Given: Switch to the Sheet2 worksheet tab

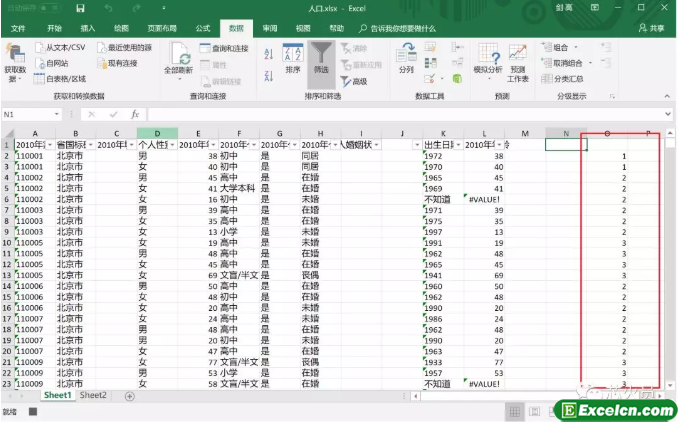Looking at the screenshot, I should coord(93,396).
